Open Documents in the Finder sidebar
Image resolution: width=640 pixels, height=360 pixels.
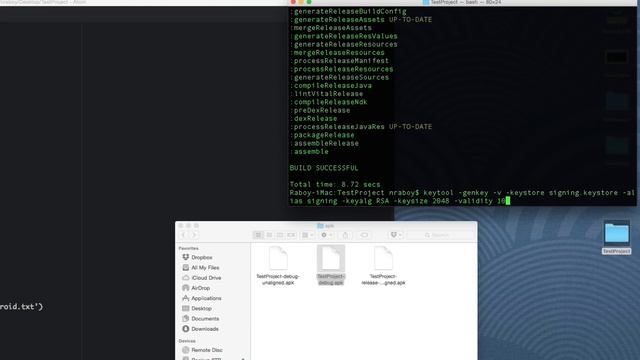[x=205, y=319]
